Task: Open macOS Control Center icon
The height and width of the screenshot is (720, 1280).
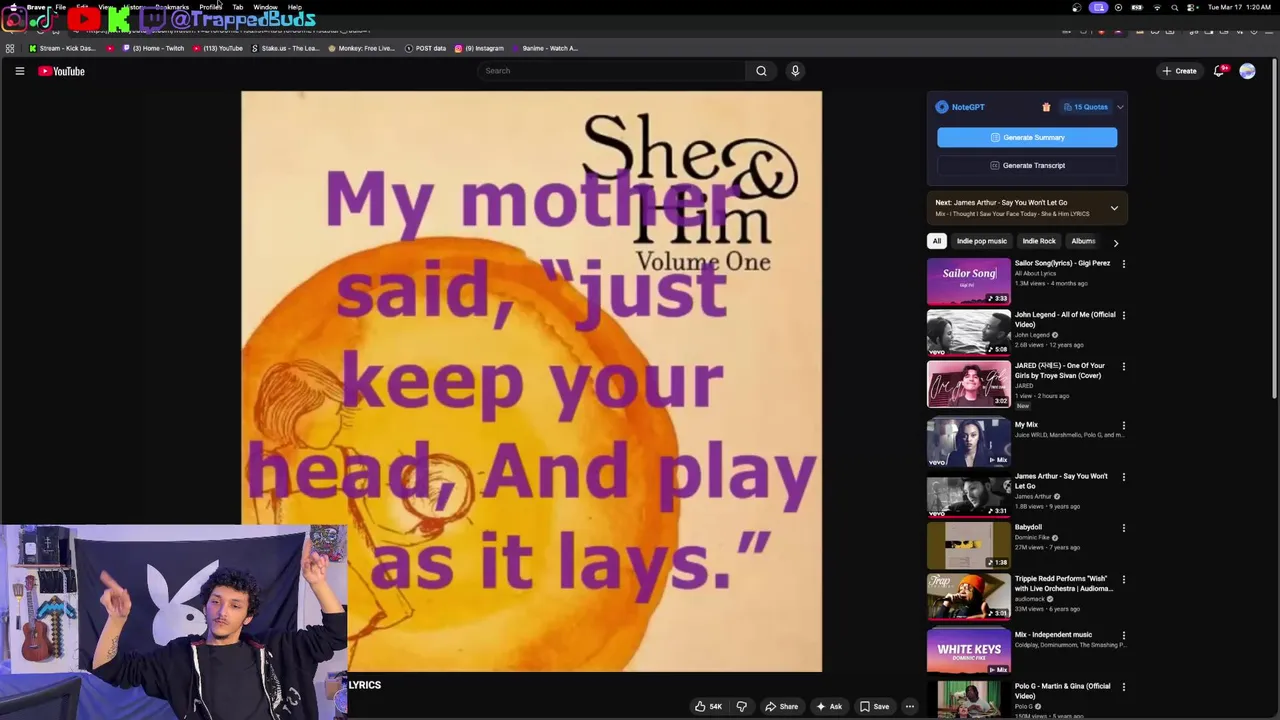Action: coord(1192,7)
